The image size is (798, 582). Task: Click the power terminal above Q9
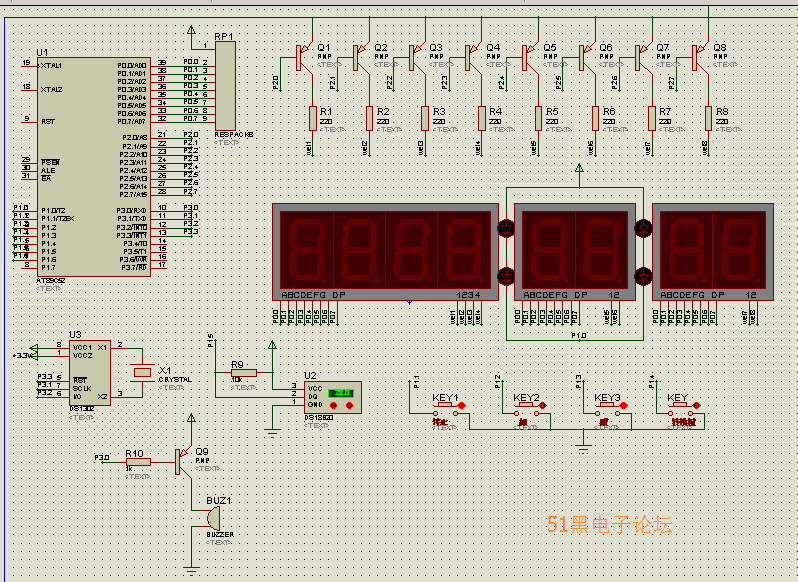191,418
